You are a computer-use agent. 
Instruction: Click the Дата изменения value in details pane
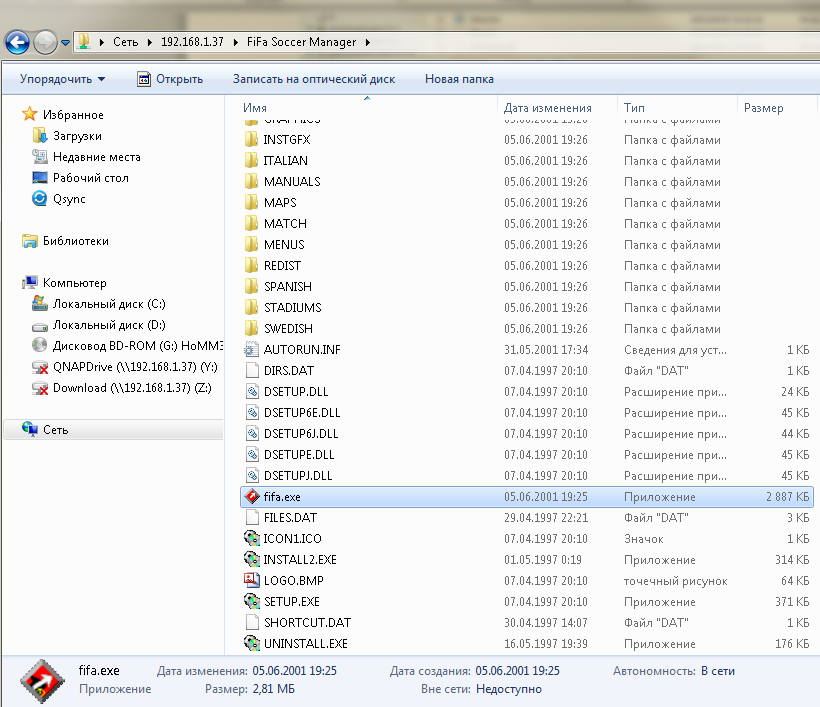[294, 671]
